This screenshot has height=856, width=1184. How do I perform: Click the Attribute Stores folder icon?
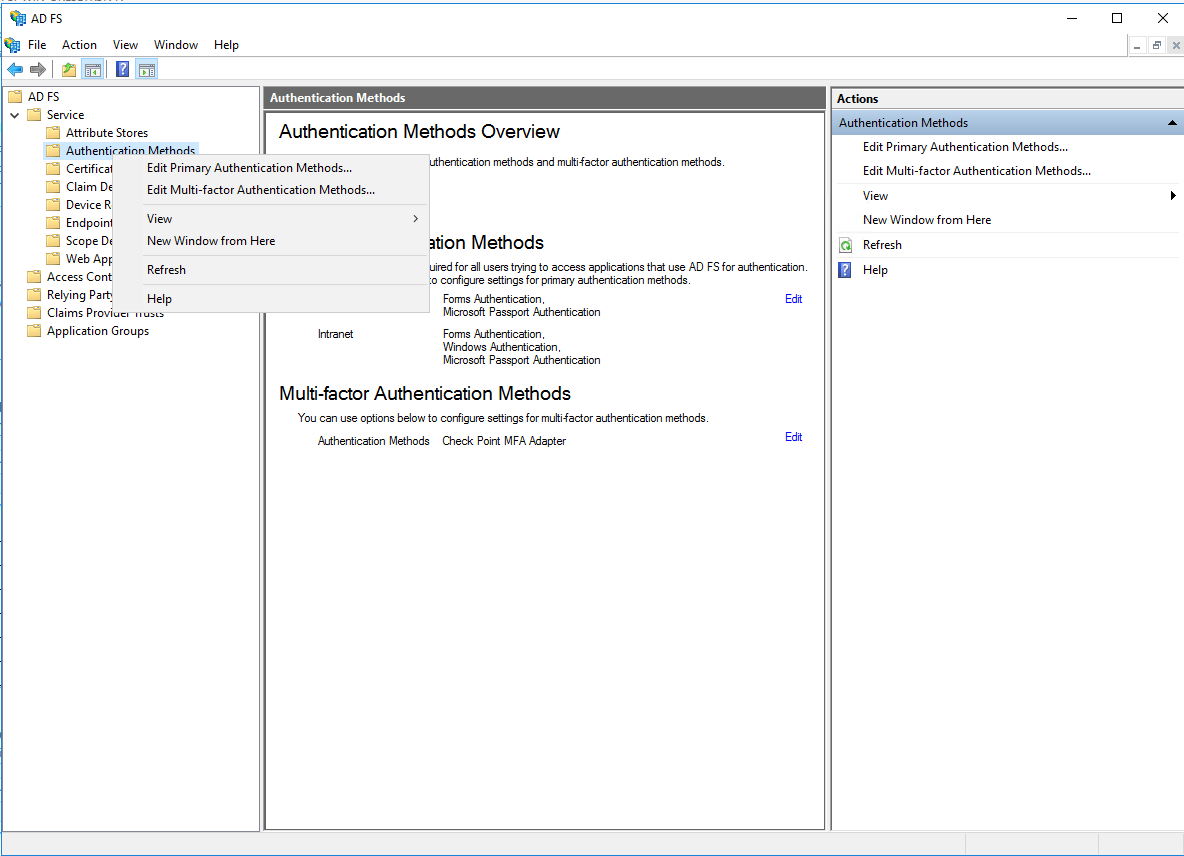(53, 133)
